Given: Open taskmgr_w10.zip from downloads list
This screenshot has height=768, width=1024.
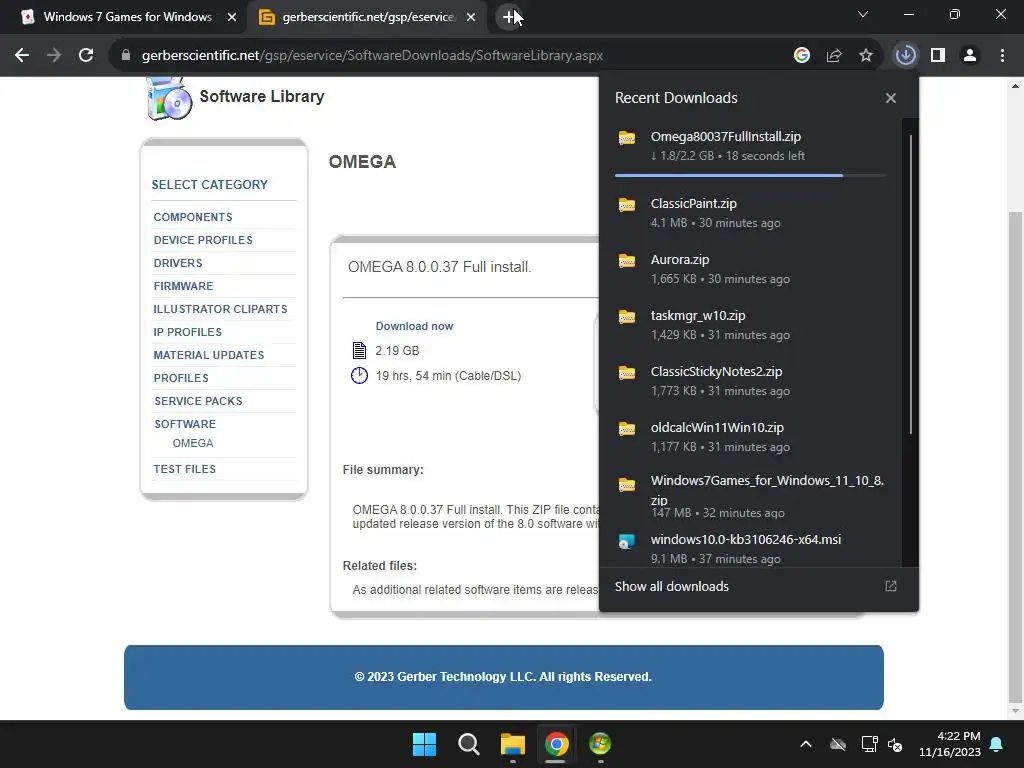Looking at the screenshot, I should 750,325.
